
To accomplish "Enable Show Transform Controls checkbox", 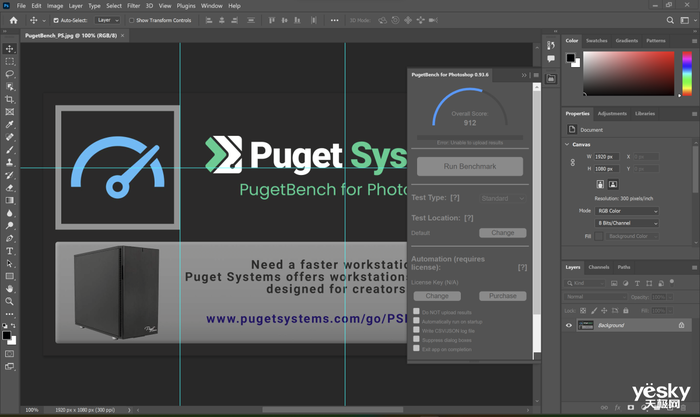I will [x=132, y=20].
